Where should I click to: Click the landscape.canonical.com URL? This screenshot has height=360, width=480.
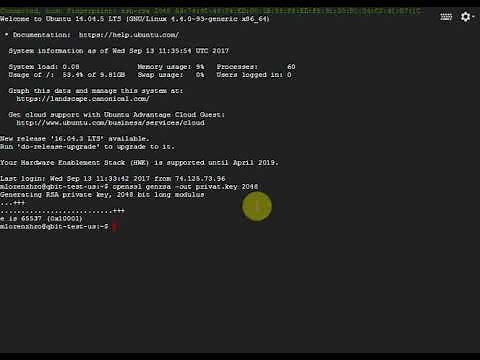click(x=83, y=99)
